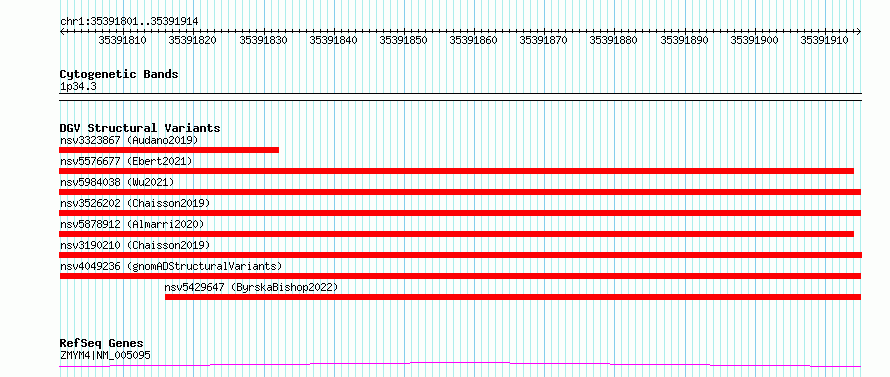
Task: Select the DGV Structural Variants track title
Action: [140, 128]
